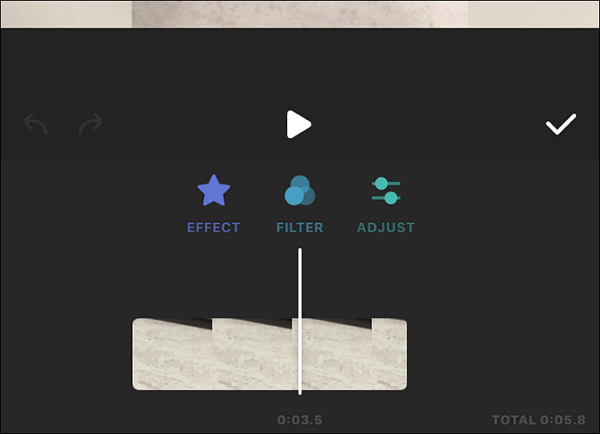Click the ADJUST text label
Viewport: 600px width, 434px height.
coord(386,228)
